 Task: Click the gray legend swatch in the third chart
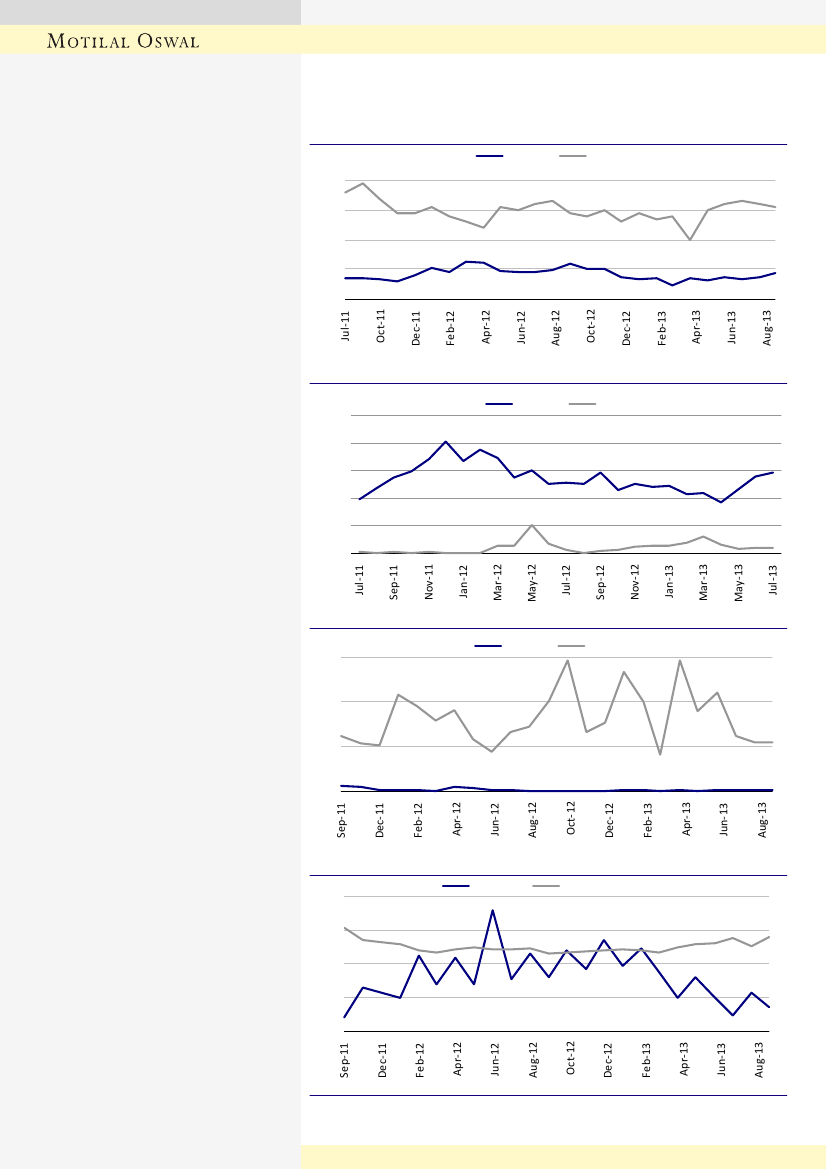(x=571, y=646)
